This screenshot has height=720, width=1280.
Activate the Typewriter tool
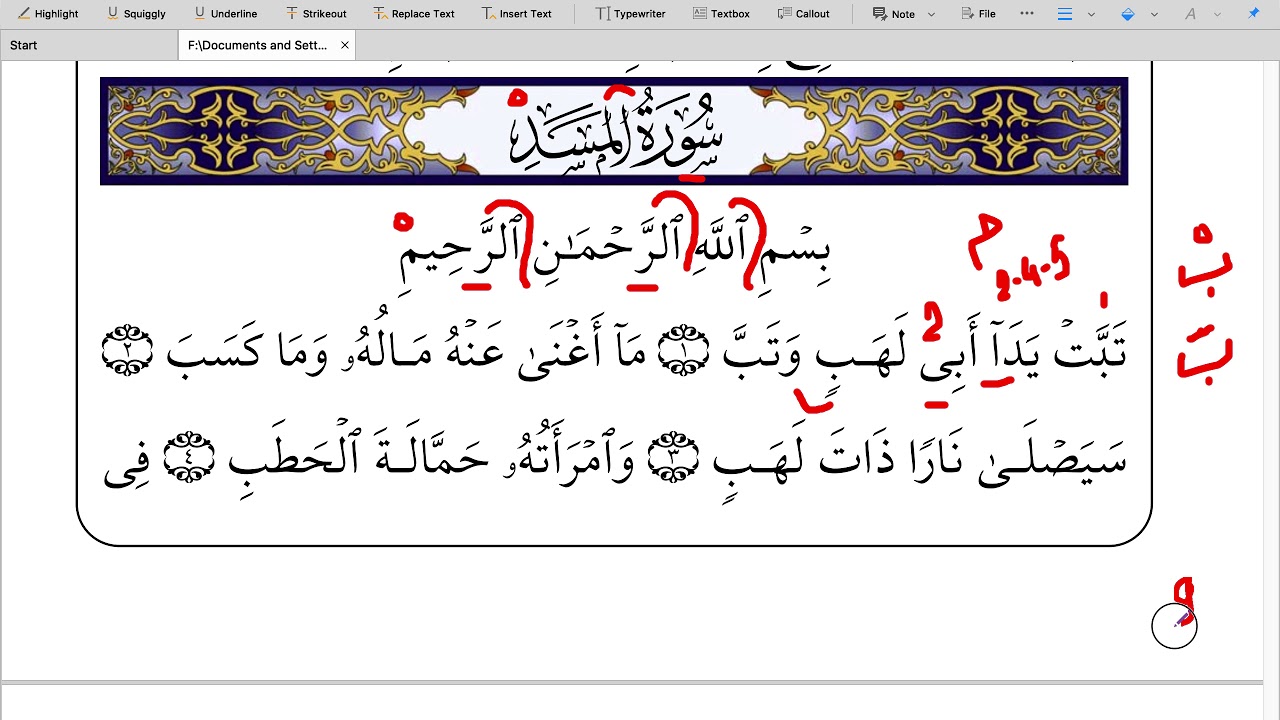pos(630,14)
